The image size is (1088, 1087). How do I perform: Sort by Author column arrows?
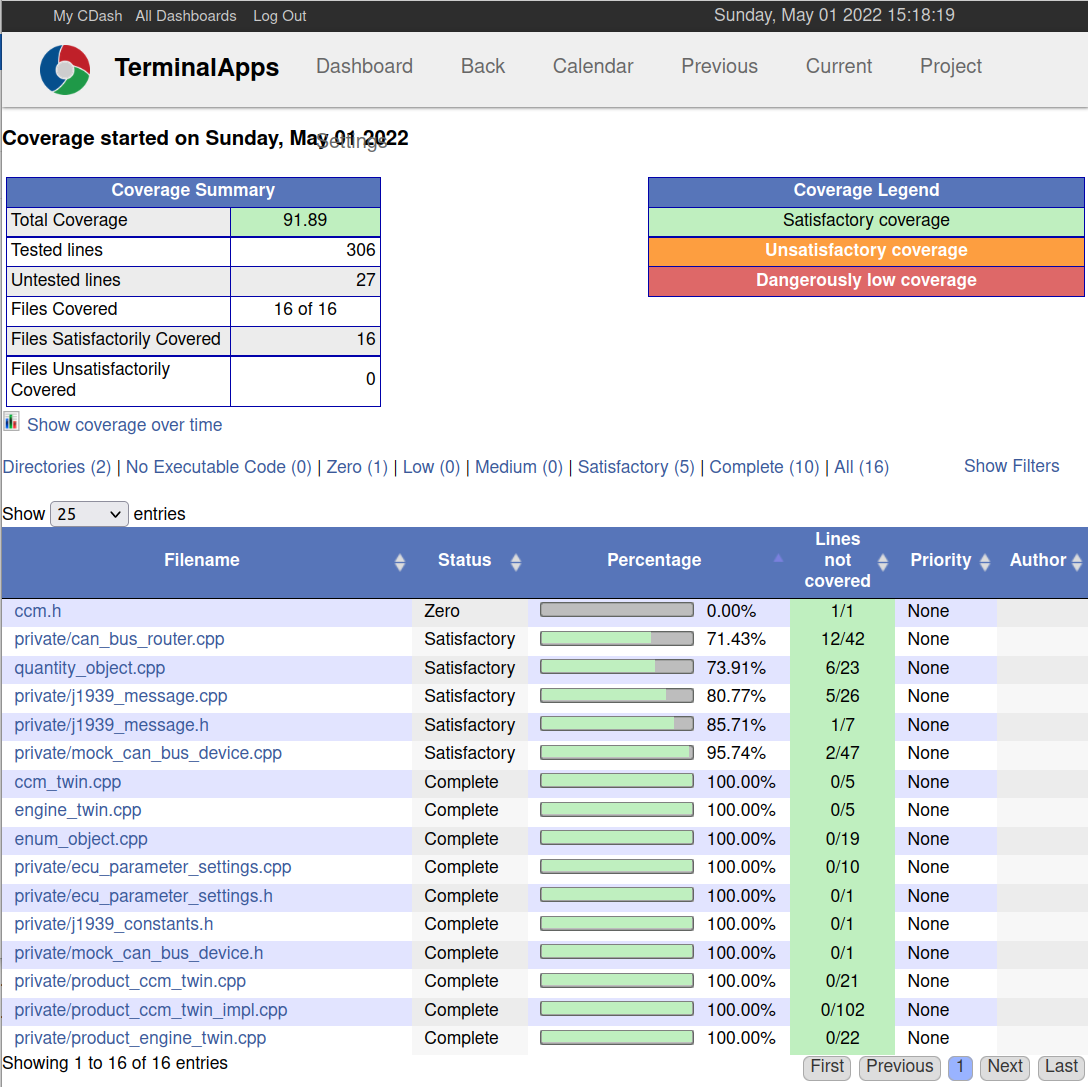click(x=1077, y=562)
